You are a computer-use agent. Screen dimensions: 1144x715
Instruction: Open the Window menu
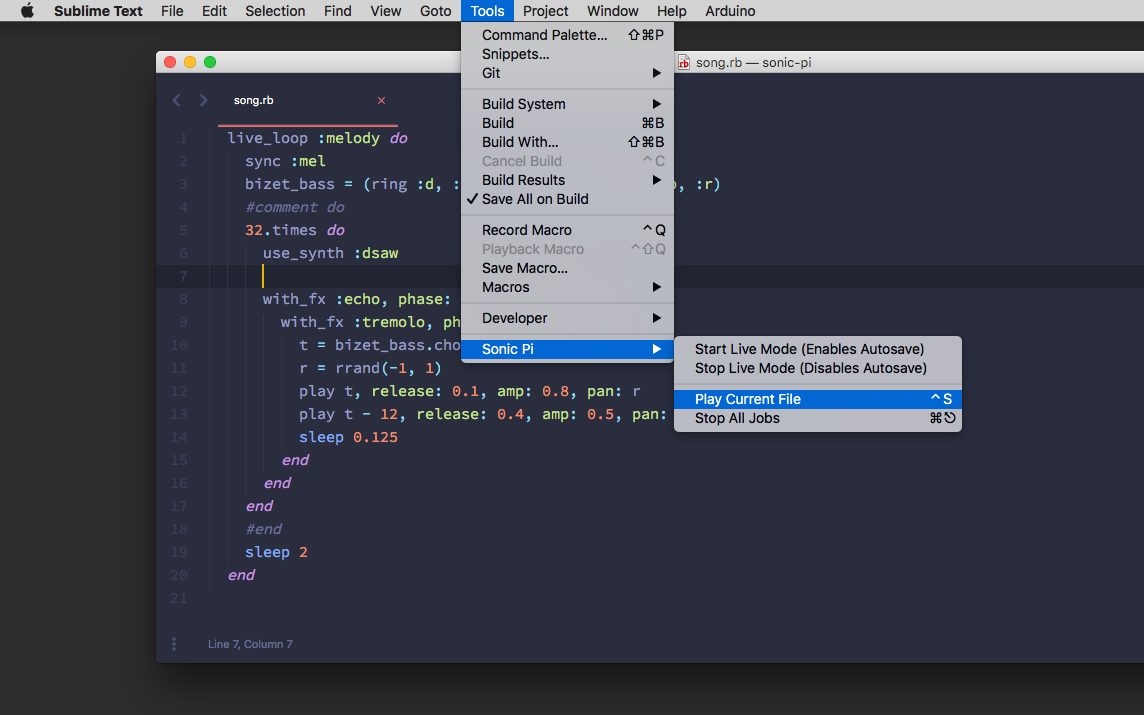(x=613, y=11)
